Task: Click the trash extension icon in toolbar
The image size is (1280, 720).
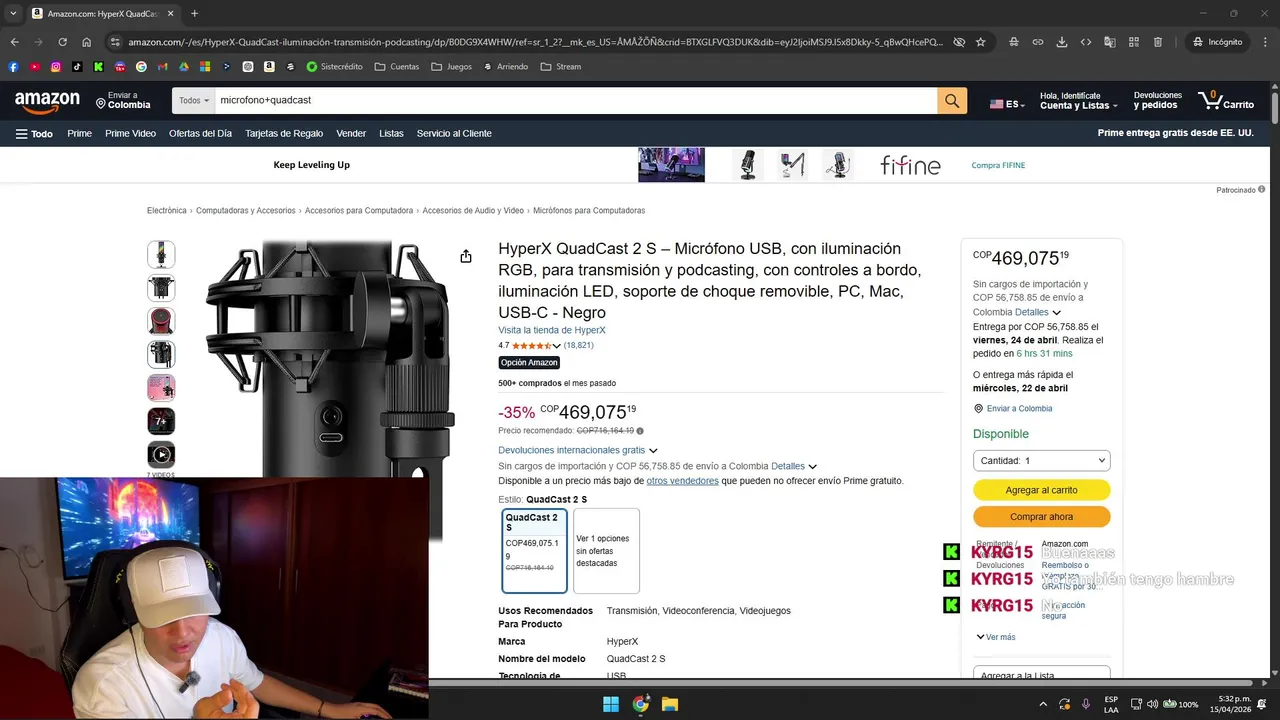Action: click(x=1158, y=42)
